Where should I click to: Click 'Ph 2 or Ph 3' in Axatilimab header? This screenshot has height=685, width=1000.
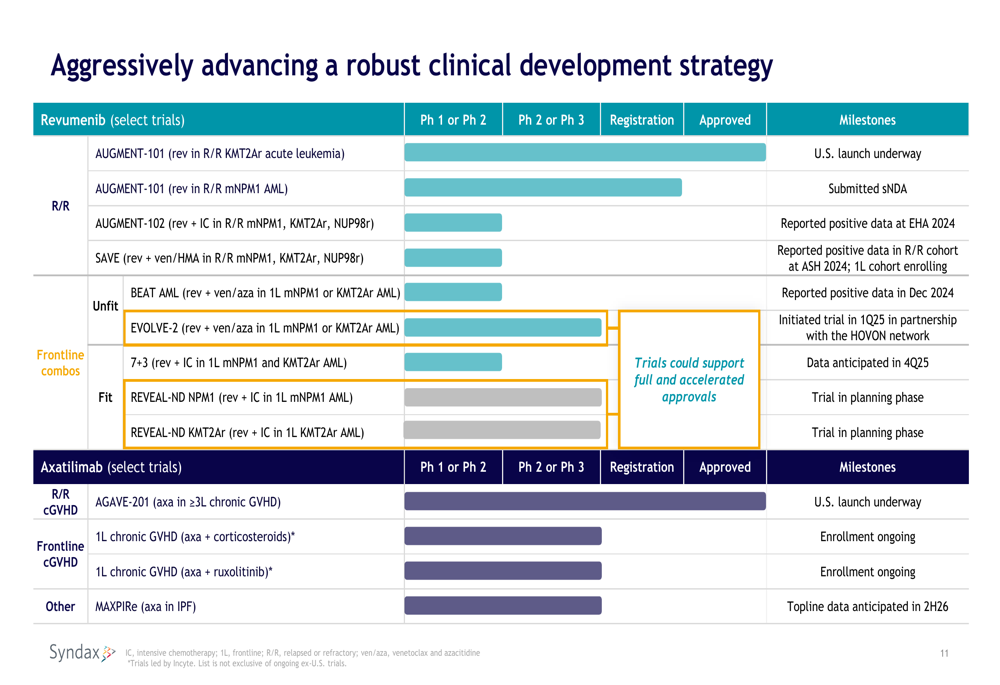click(551, 467)
